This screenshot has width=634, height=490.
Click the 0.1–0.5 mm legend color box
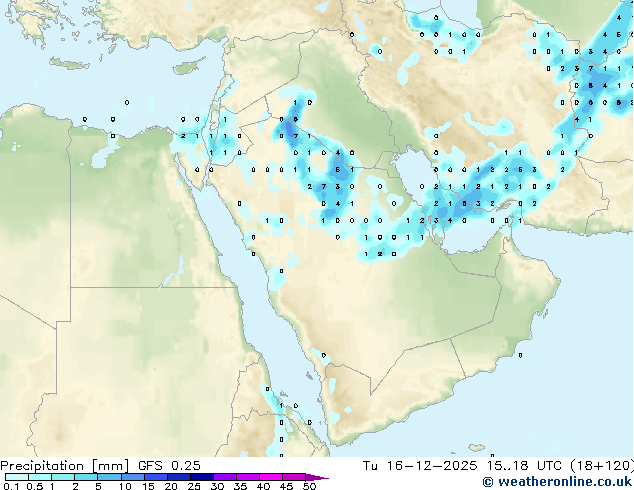click(17, 477)
